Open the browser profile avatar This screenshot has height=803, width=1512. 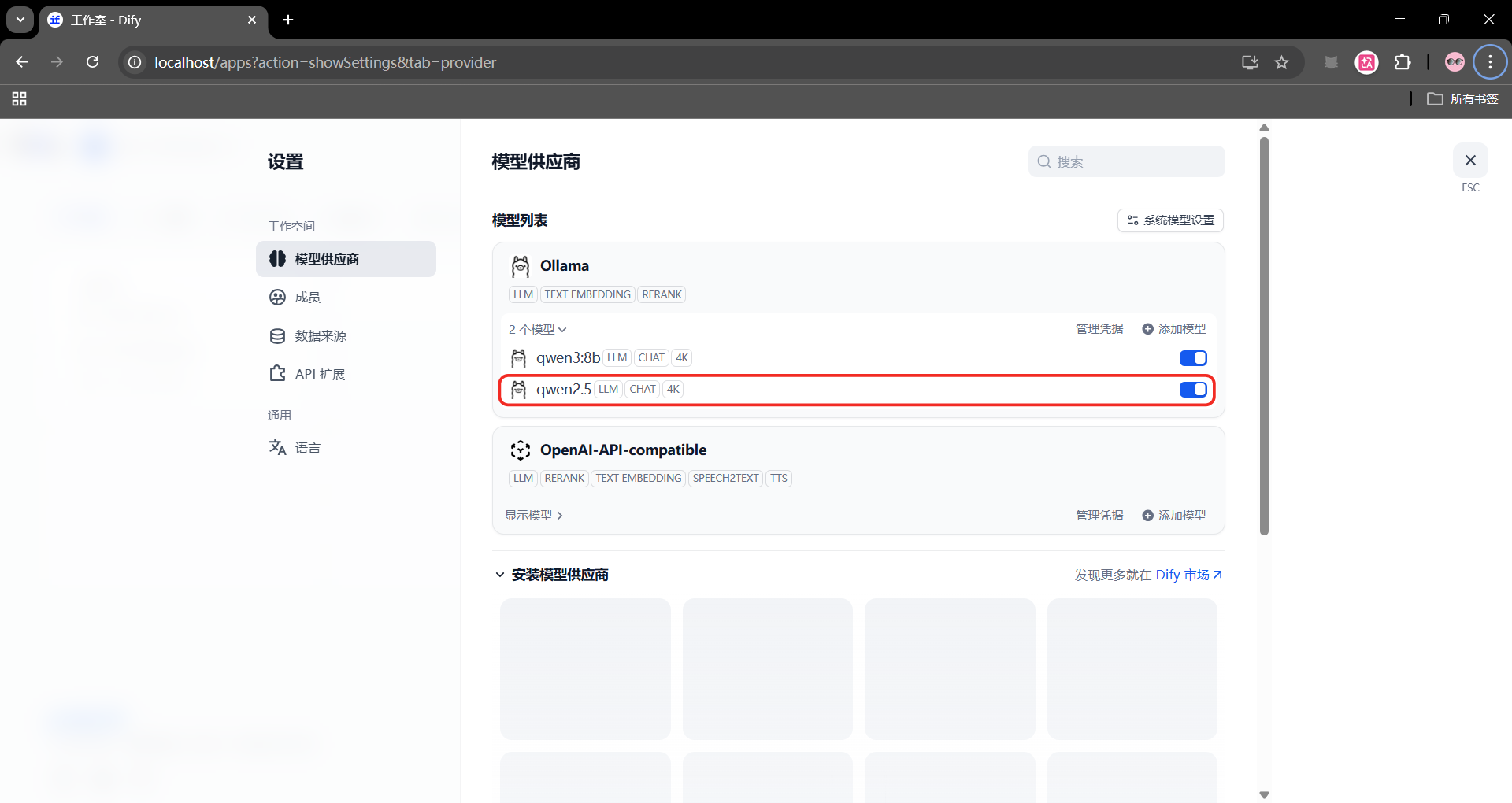(x=1455, y=62)
